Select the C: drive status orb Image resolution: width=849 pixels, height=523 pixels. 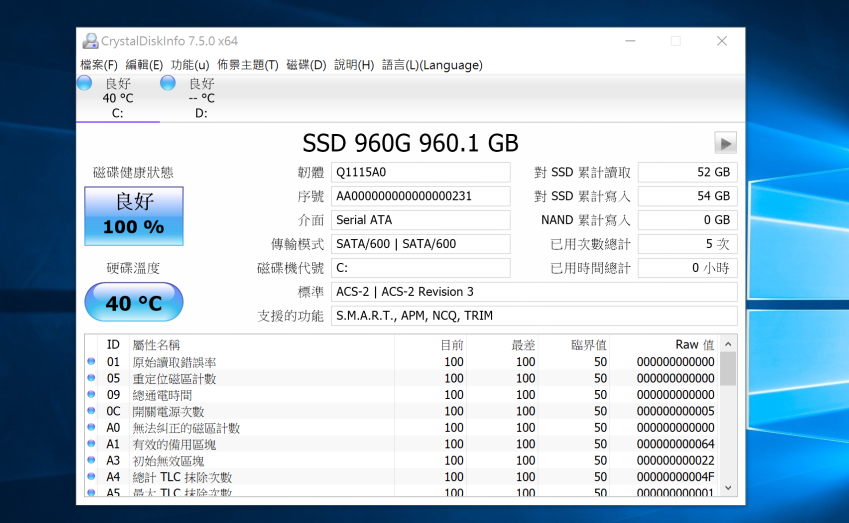point(84,83)
